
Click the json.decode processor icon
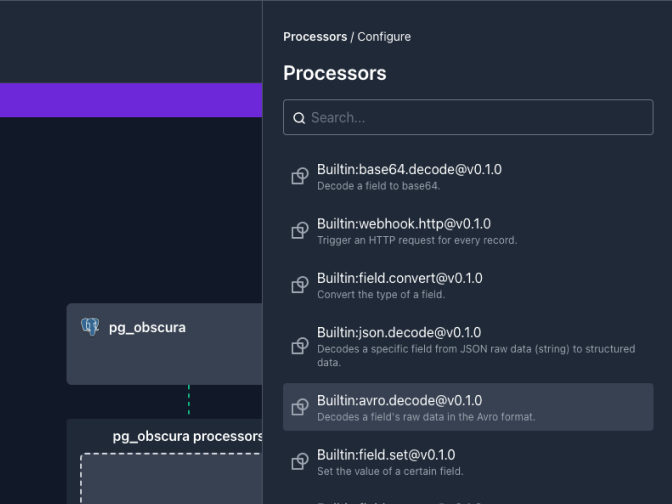coord(300,347)
